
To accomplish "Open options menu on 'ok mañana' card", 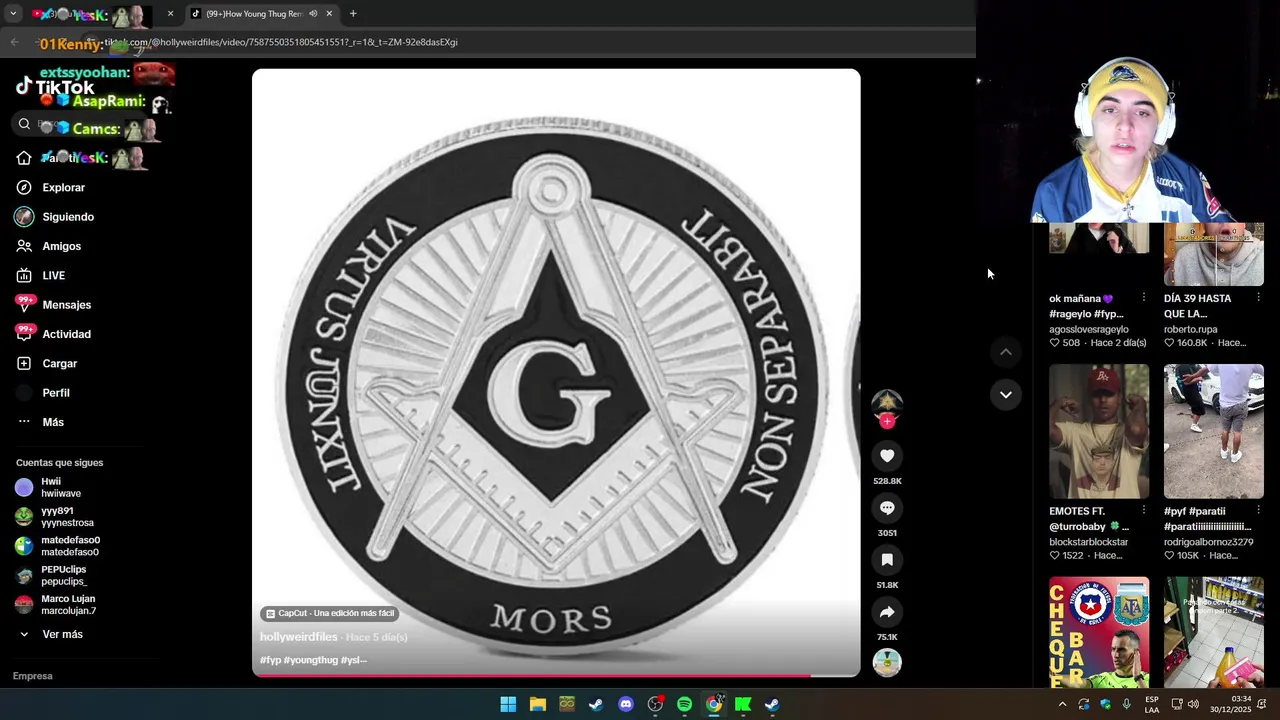I will [1144, 298].
